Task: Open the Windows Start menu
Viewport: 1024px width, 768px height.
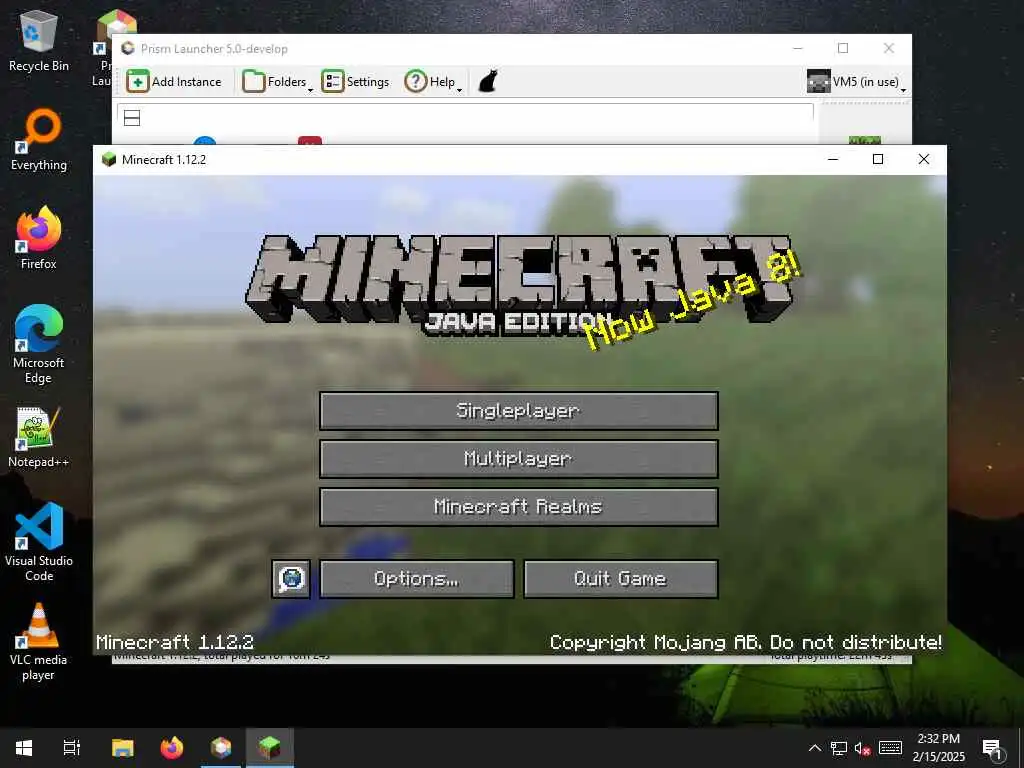Action: pos(24,748)
